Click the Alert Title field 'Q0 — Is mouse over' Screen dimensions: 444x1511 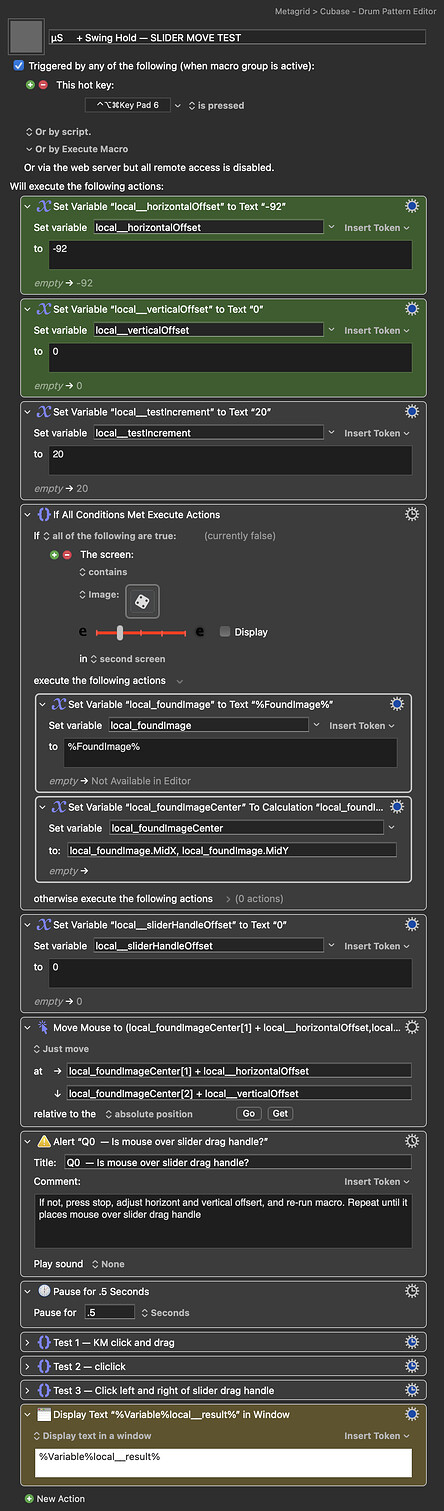click(x=237, y=1162)
